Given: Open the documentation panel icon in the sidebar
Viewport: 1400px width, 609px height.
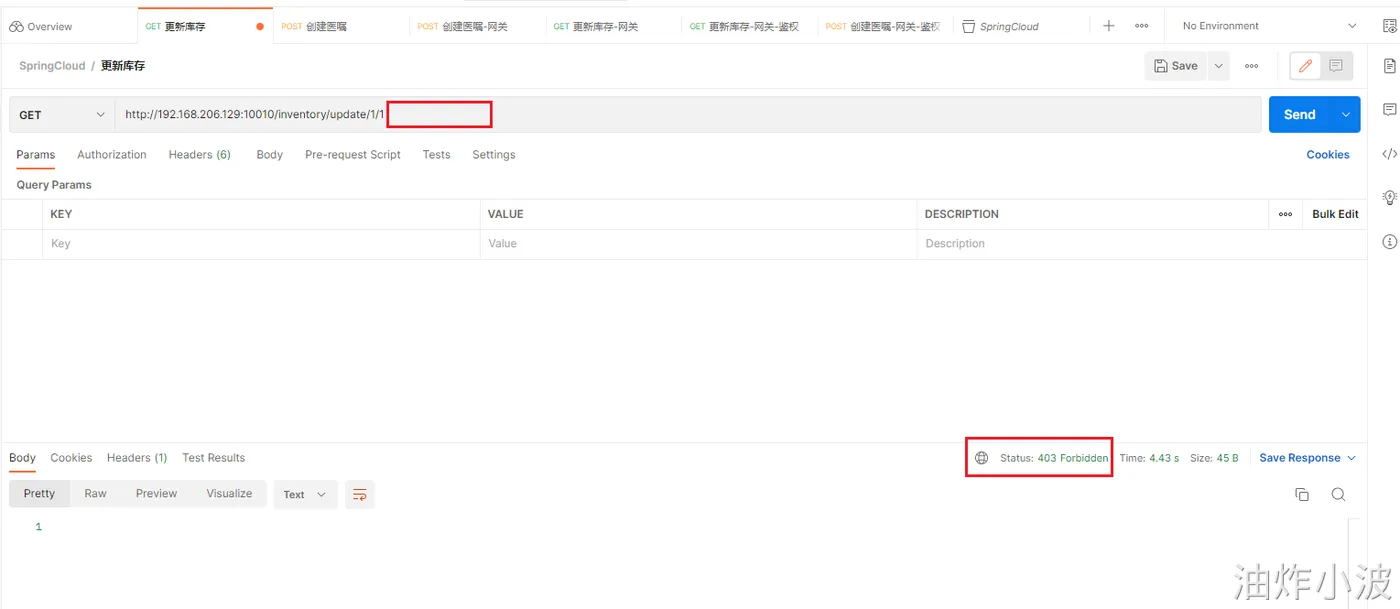Looking at the screenshot, I should (1389, 66).
